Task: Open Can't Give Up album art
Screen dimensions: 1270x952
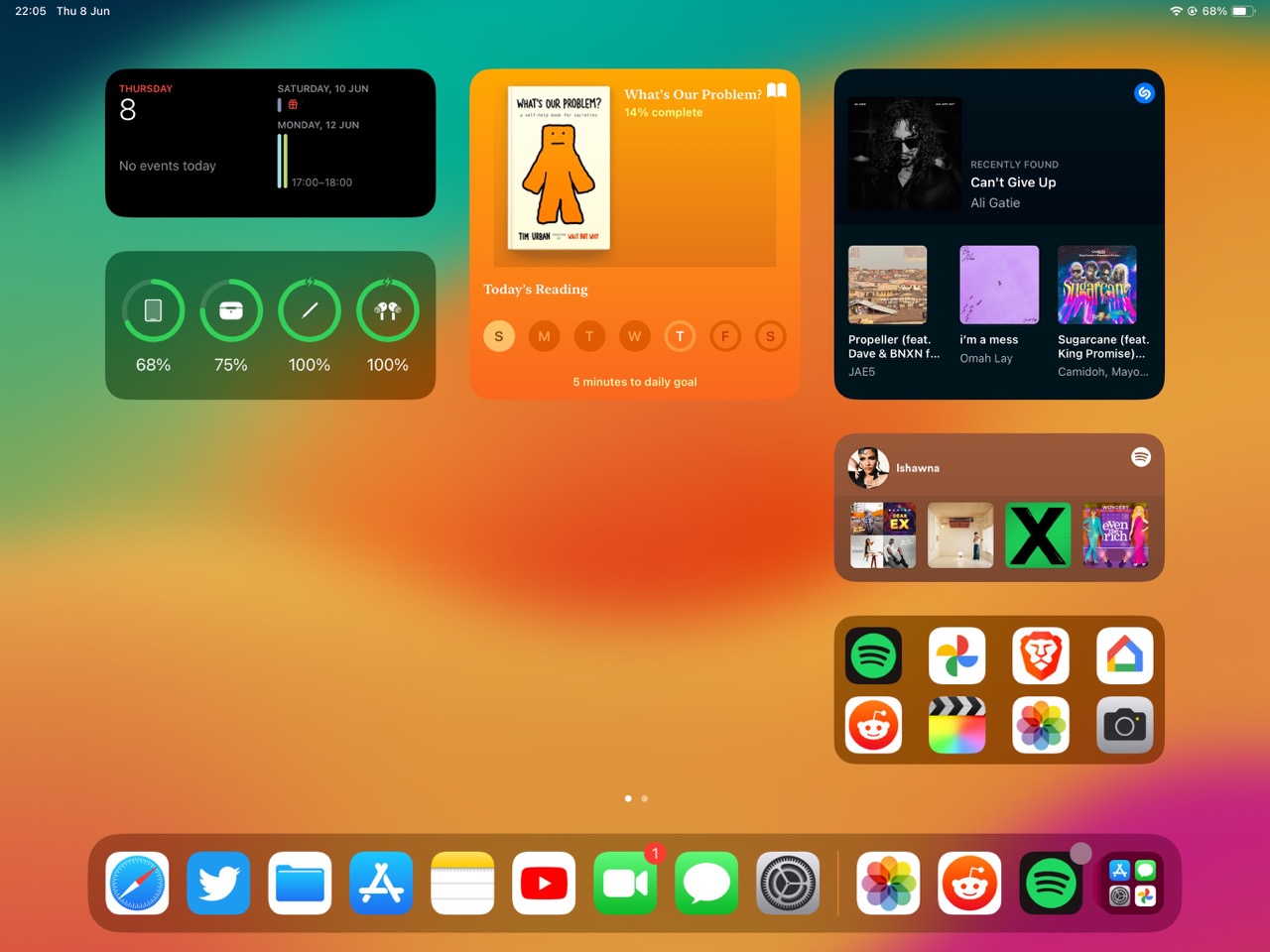Action: tap(905, 154)
